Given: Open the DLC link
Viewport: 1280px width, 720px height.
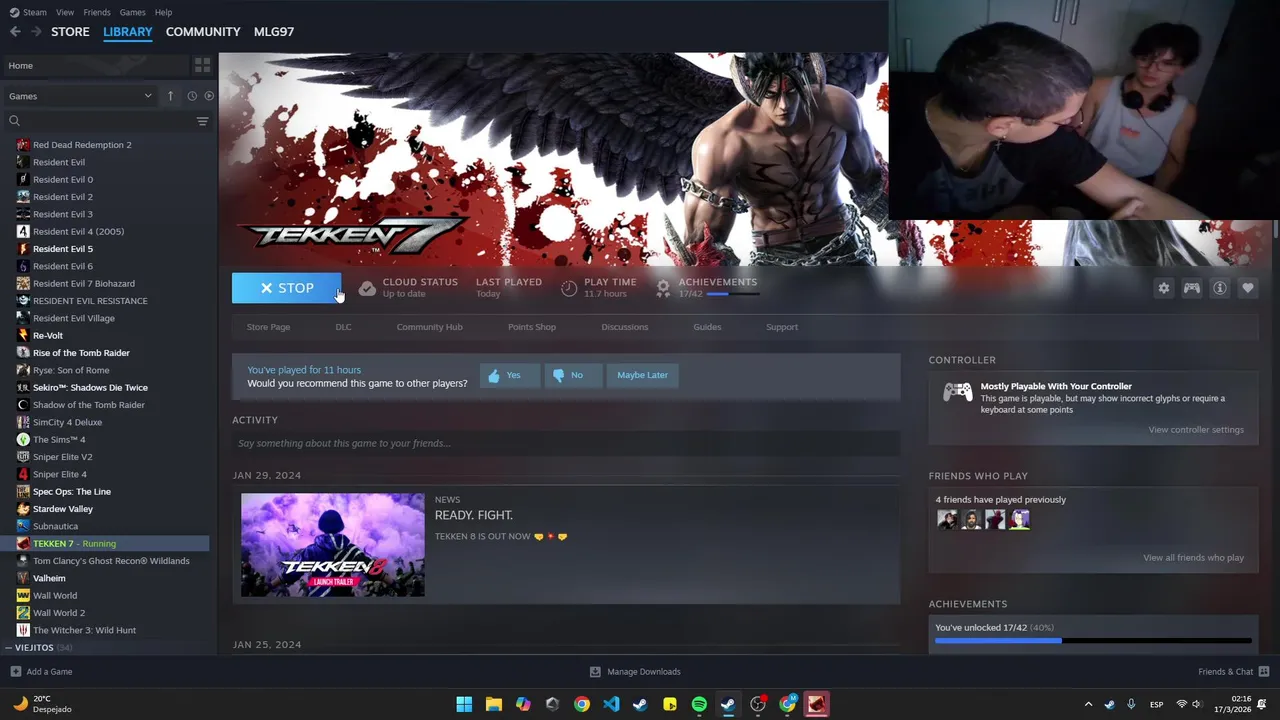Looking at the screenshot, I should pyautogui.click(x=343, y=327).
